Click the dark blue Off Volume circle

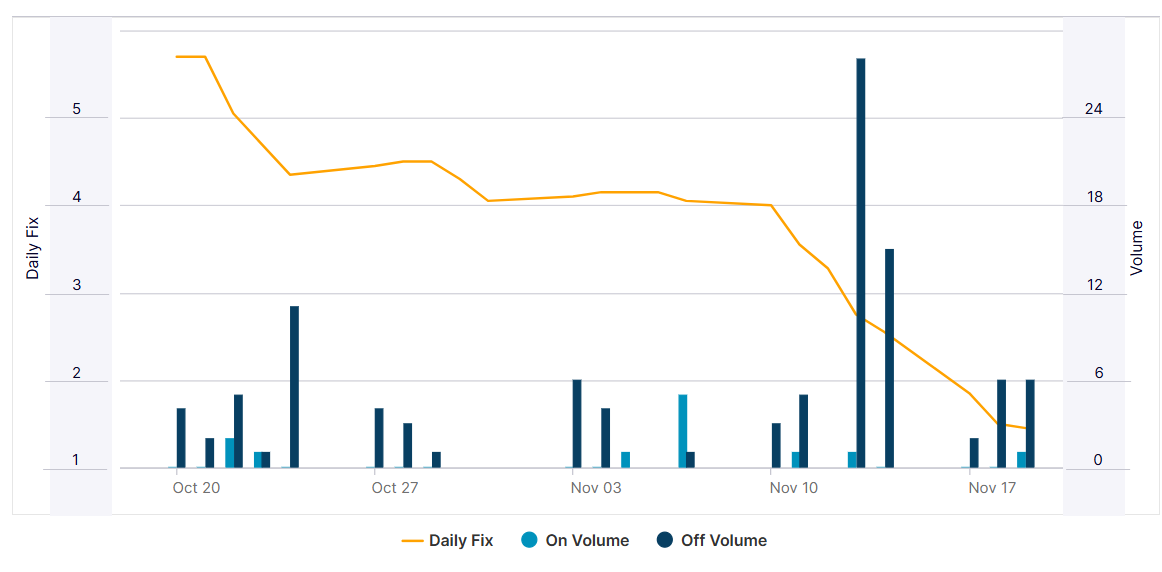point(665,541)
